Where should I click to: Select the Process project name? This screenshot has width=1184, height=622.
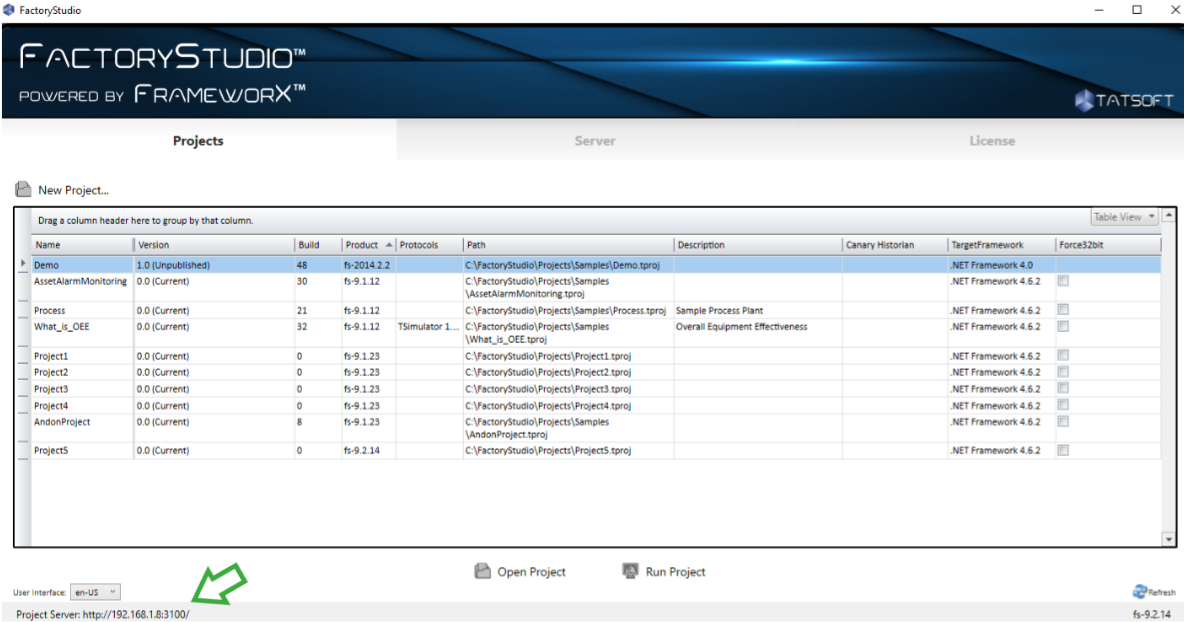coord(50,310)
